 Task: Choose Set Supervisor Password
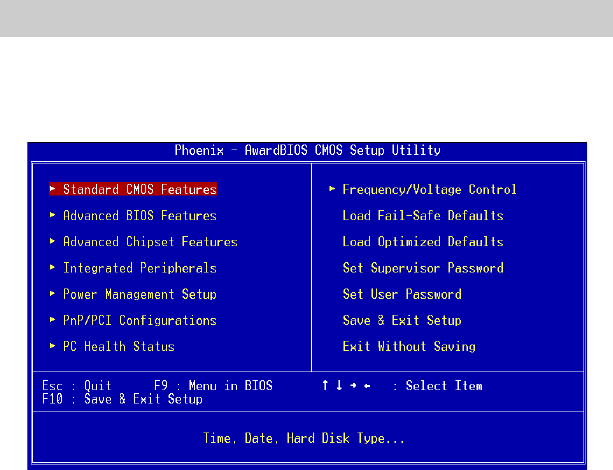pyautogui.click(x=423, y=268)
